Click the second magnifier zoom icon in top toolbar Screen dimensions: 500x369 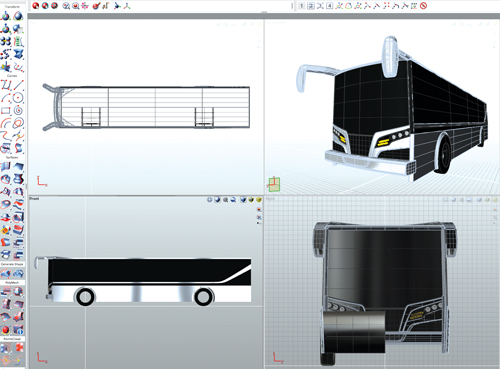(76, 6)
